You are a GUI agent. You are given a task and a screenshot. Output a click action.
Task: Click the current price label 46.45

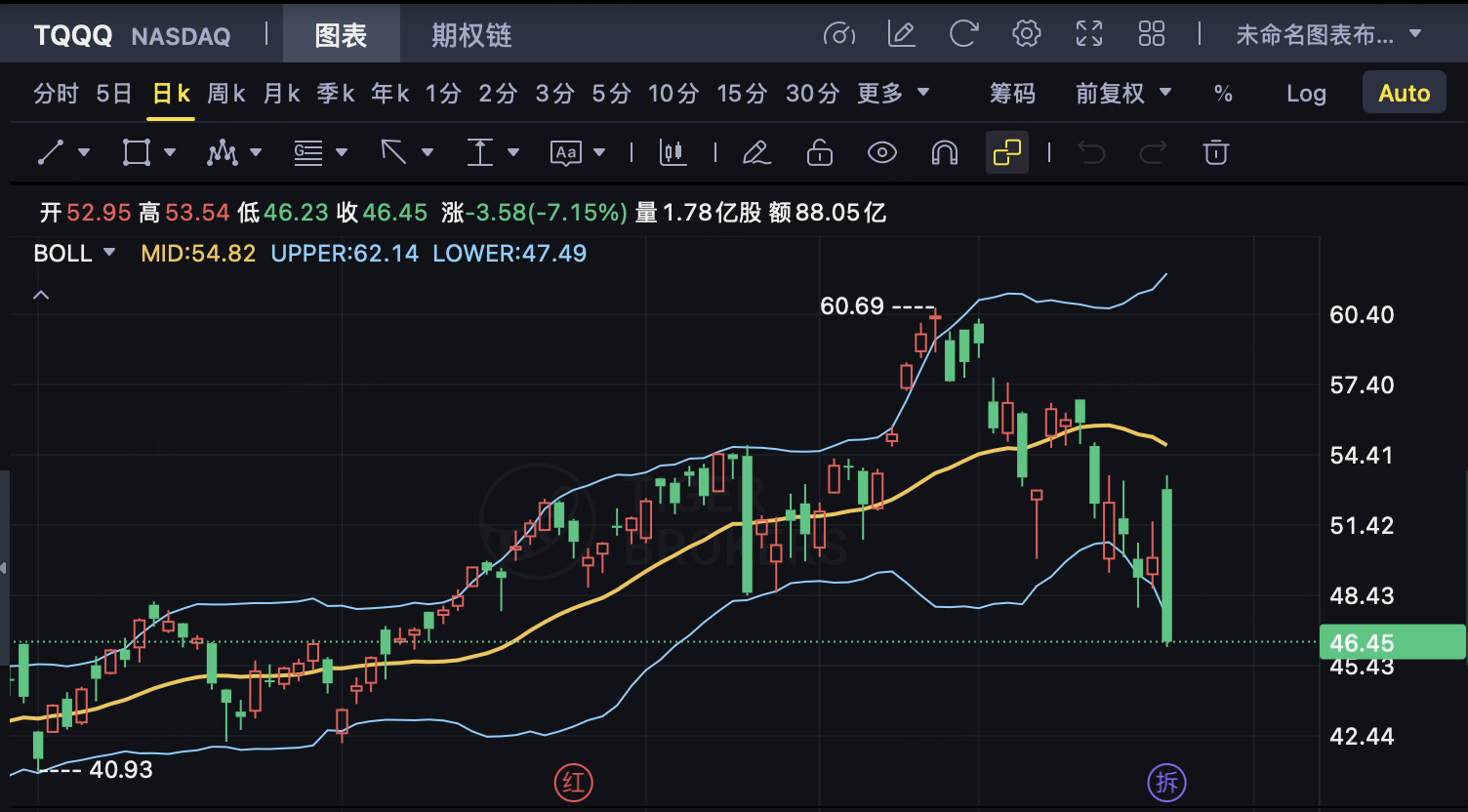1393,643
